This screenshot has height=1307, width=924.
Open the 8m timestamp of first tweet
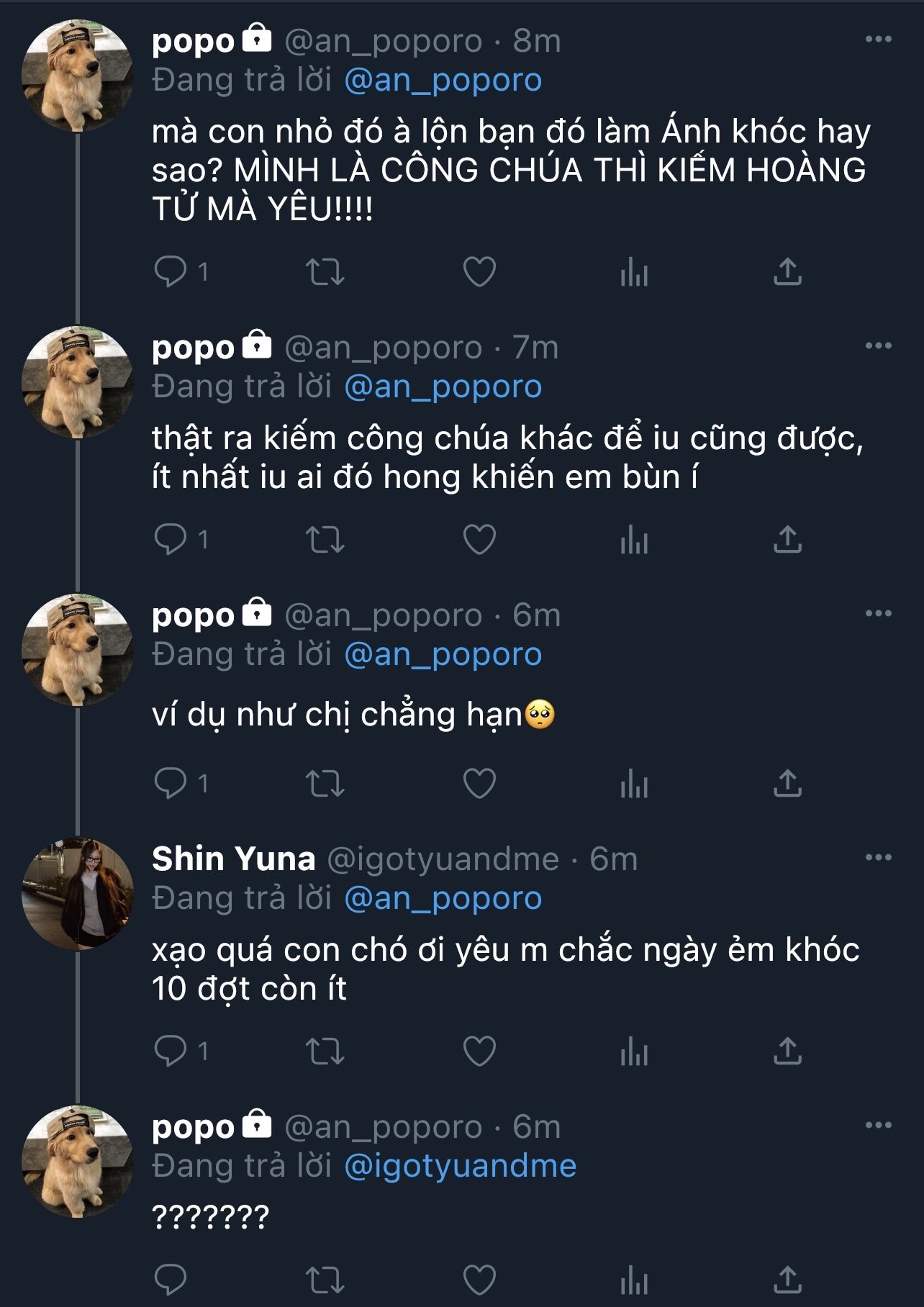[537, 41]
